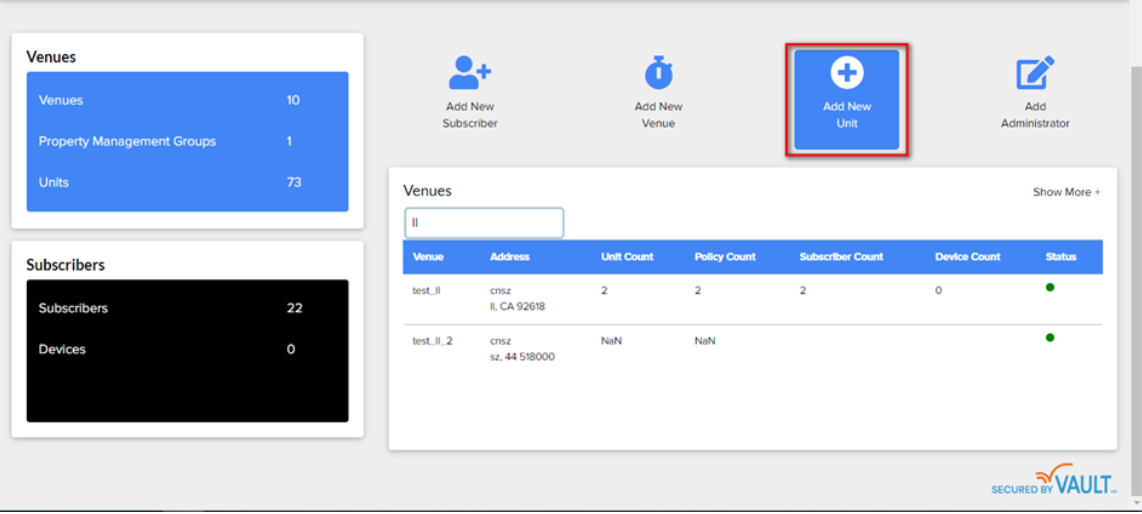Sort by Device Count column header
Image resolution: width=1142 pixels, height=514 pixels.
(x=967, y=257)
